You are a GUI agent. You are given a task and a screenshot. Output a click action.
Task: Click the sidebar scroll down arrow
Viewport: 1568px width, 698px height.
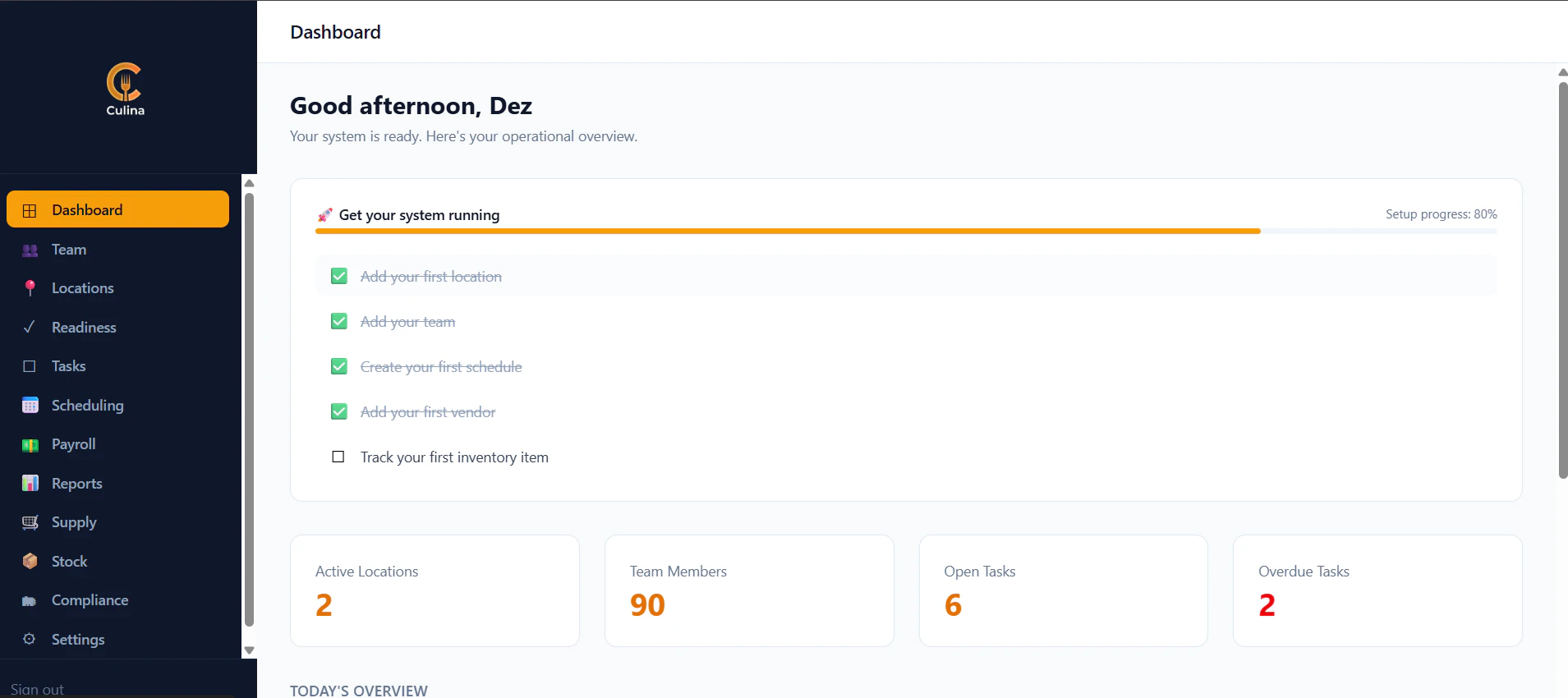(x=249, y=650)
